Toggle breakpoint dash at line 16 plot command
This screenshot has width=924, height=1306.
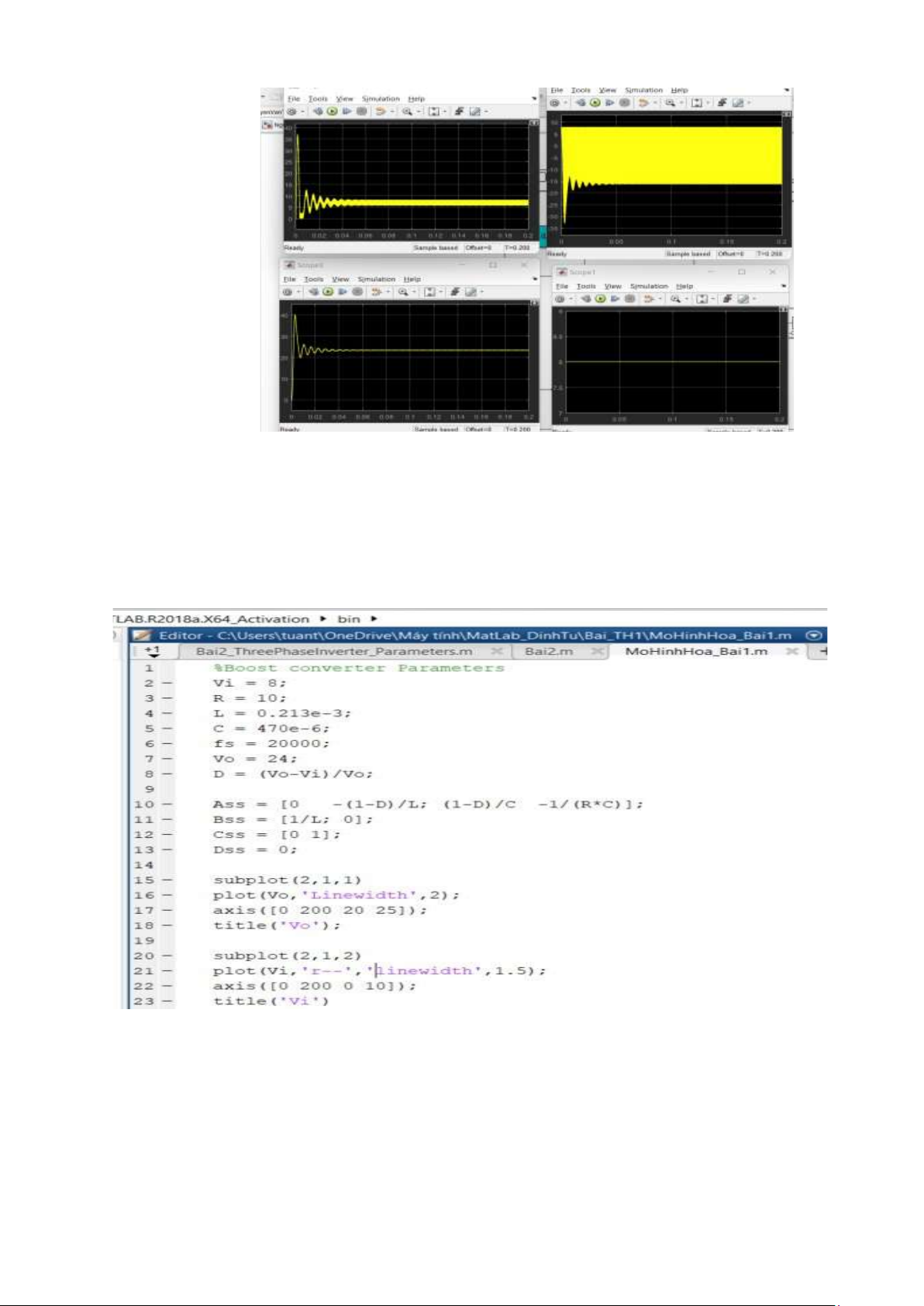(169, 895)
